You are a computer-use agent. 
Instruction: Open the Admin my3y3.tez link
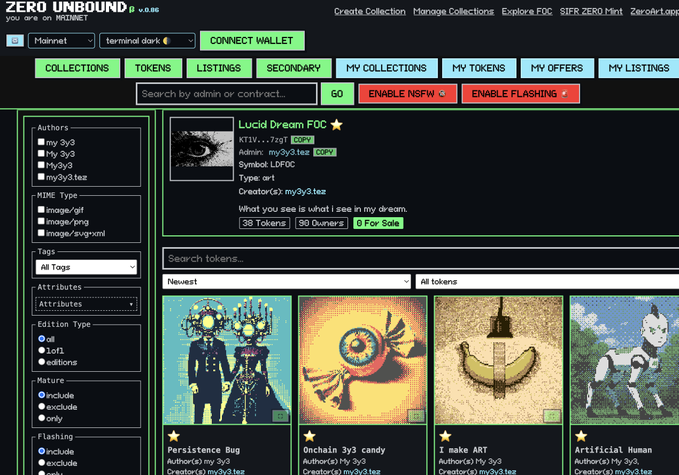coord(289,152)
